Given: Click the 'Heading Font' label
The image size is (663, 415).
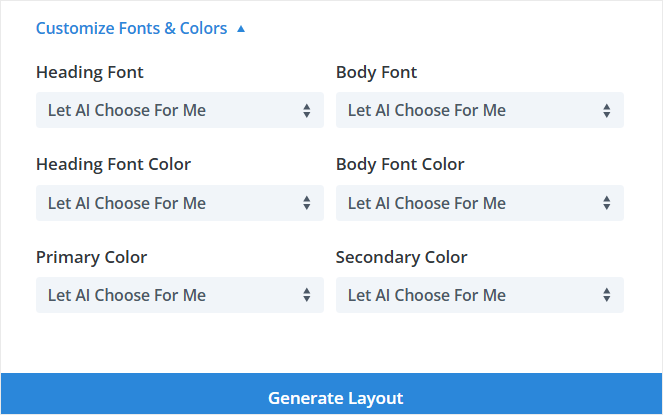Looking at the screenshot, I should click(x=90, y=72).
